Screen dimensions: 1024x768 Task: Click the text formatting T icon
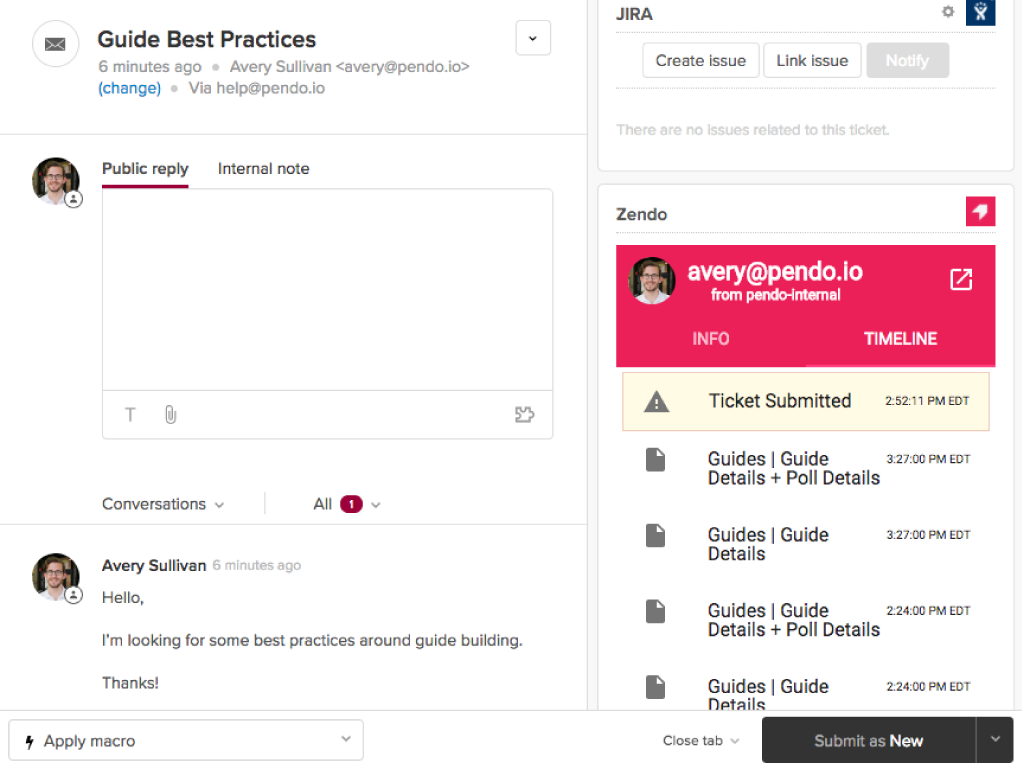click(x=130, y=415)
